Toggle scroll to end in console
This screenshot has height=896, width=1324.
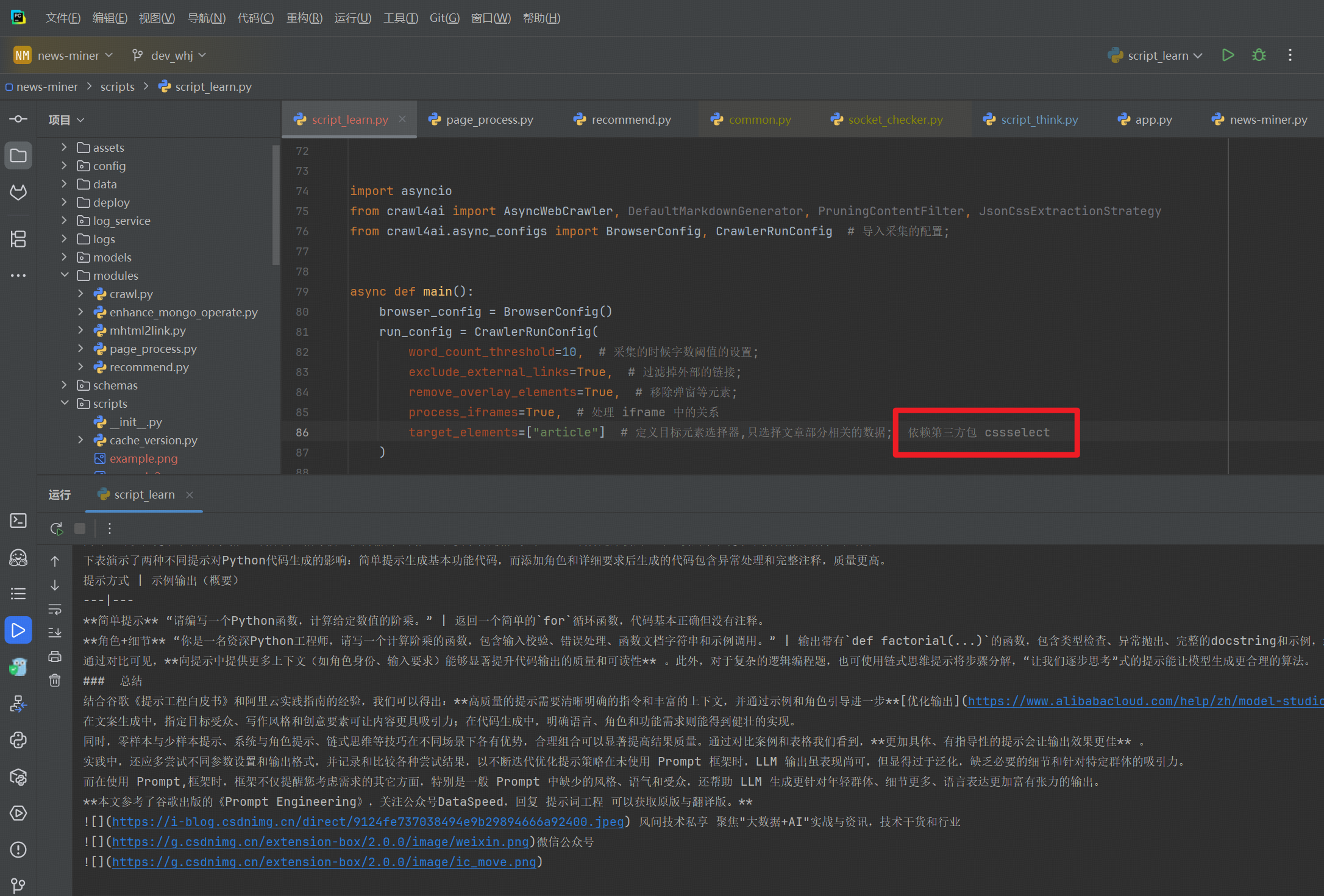(x=55, y=633)
